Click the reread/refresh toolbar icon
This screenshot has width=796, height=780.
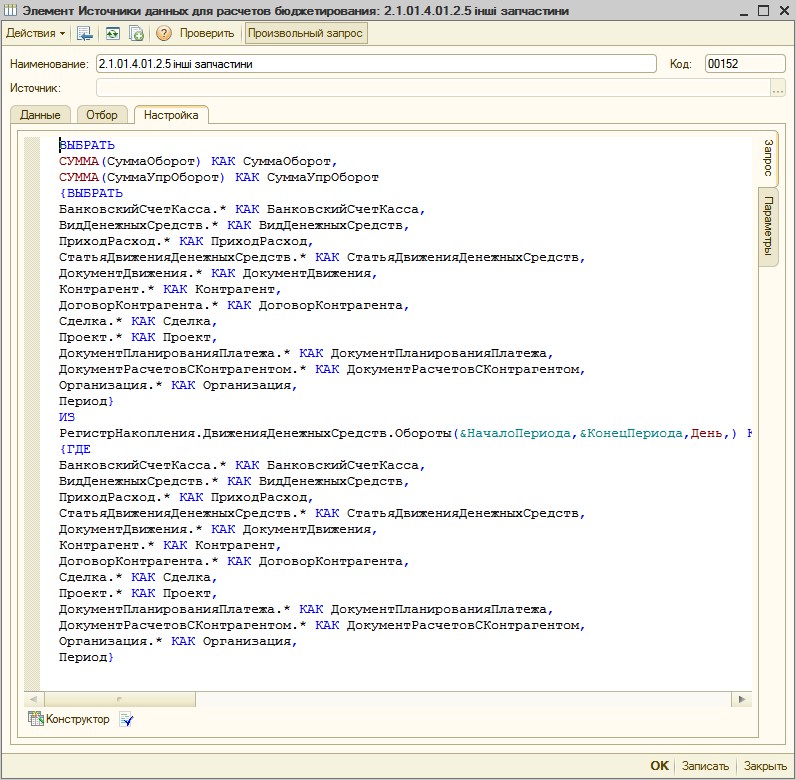113,33
